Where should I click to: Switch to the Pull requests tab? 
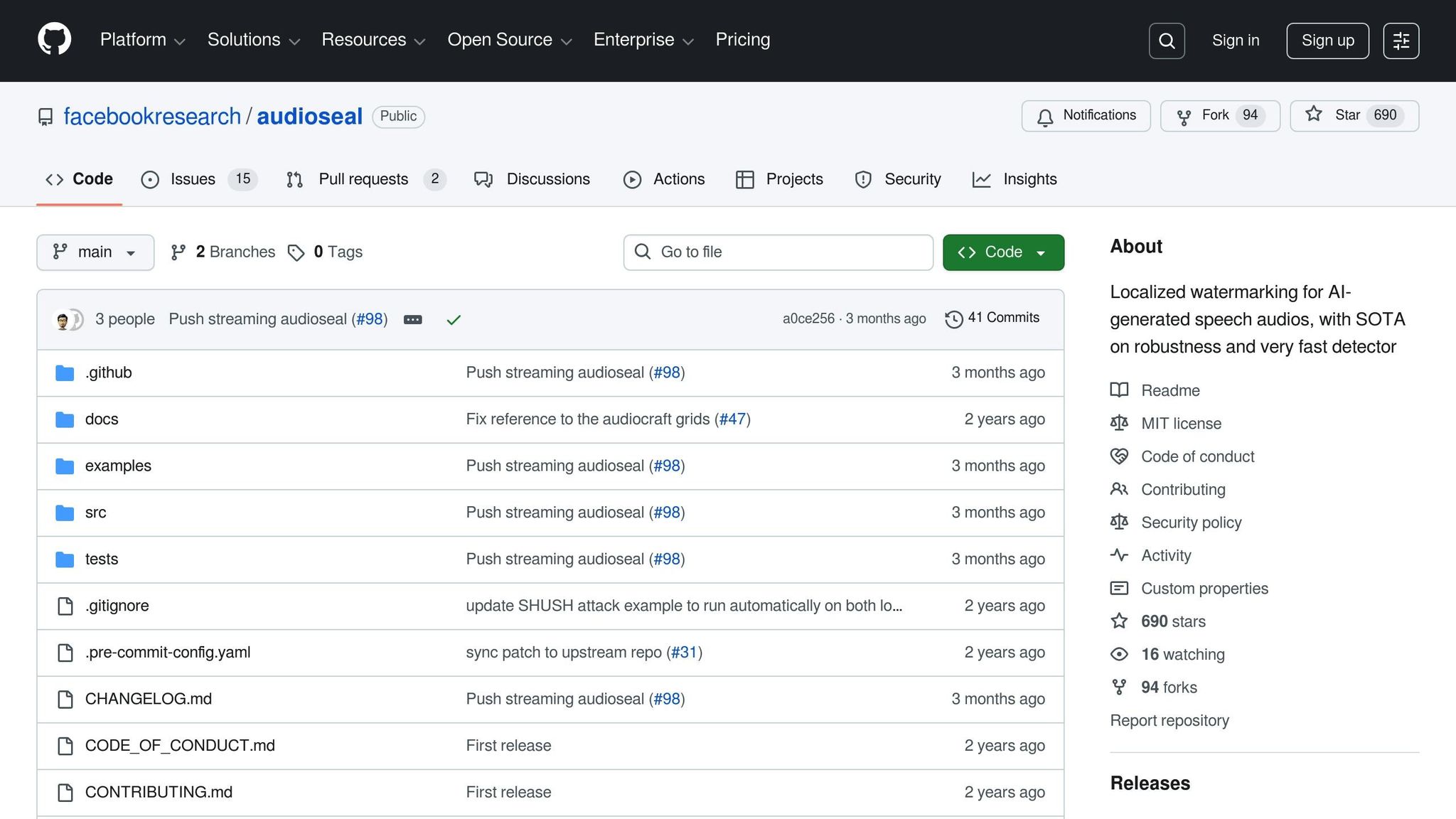[x=363, y=179]
